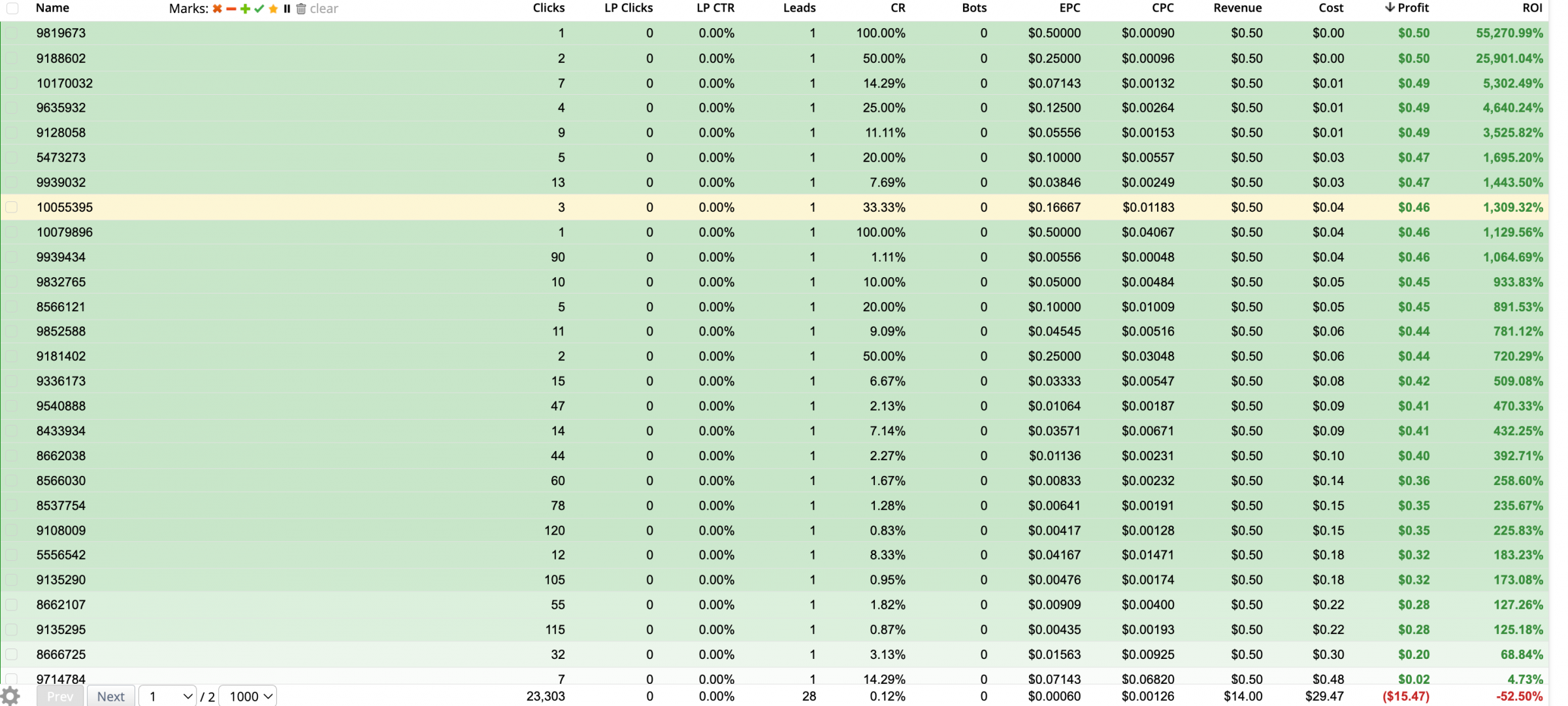Sort table by ROI column
Viewport: 1568px width, 706px height.
(x=1532, y=8)
